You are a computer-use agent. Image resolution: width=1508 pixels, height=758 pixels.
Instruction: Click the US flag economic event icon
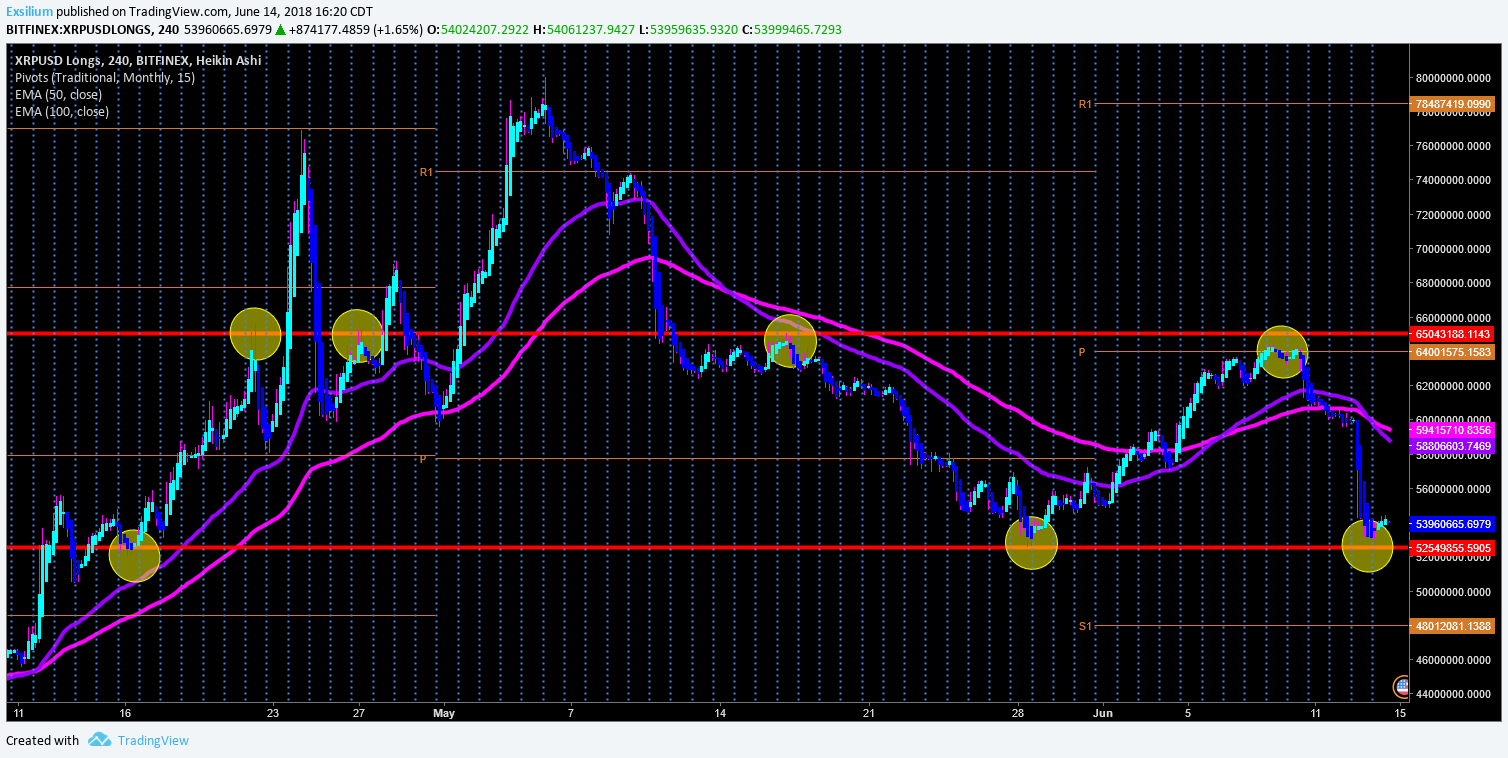pos(1402,687)
